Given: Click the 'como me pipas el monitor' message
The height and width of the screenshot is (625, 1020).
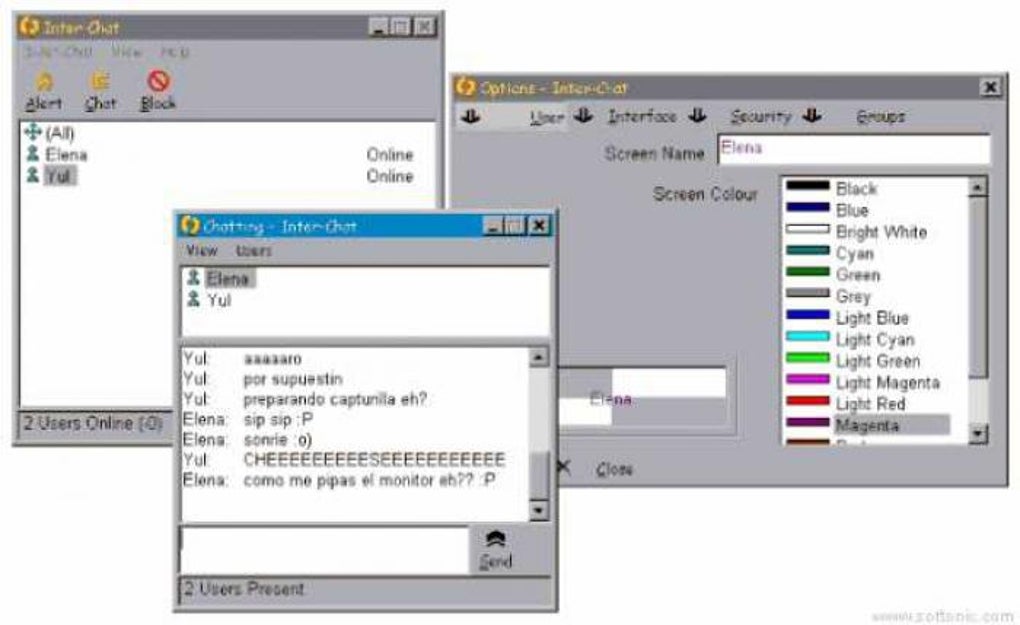Looking at the screenshot, I should pos(369,480).
